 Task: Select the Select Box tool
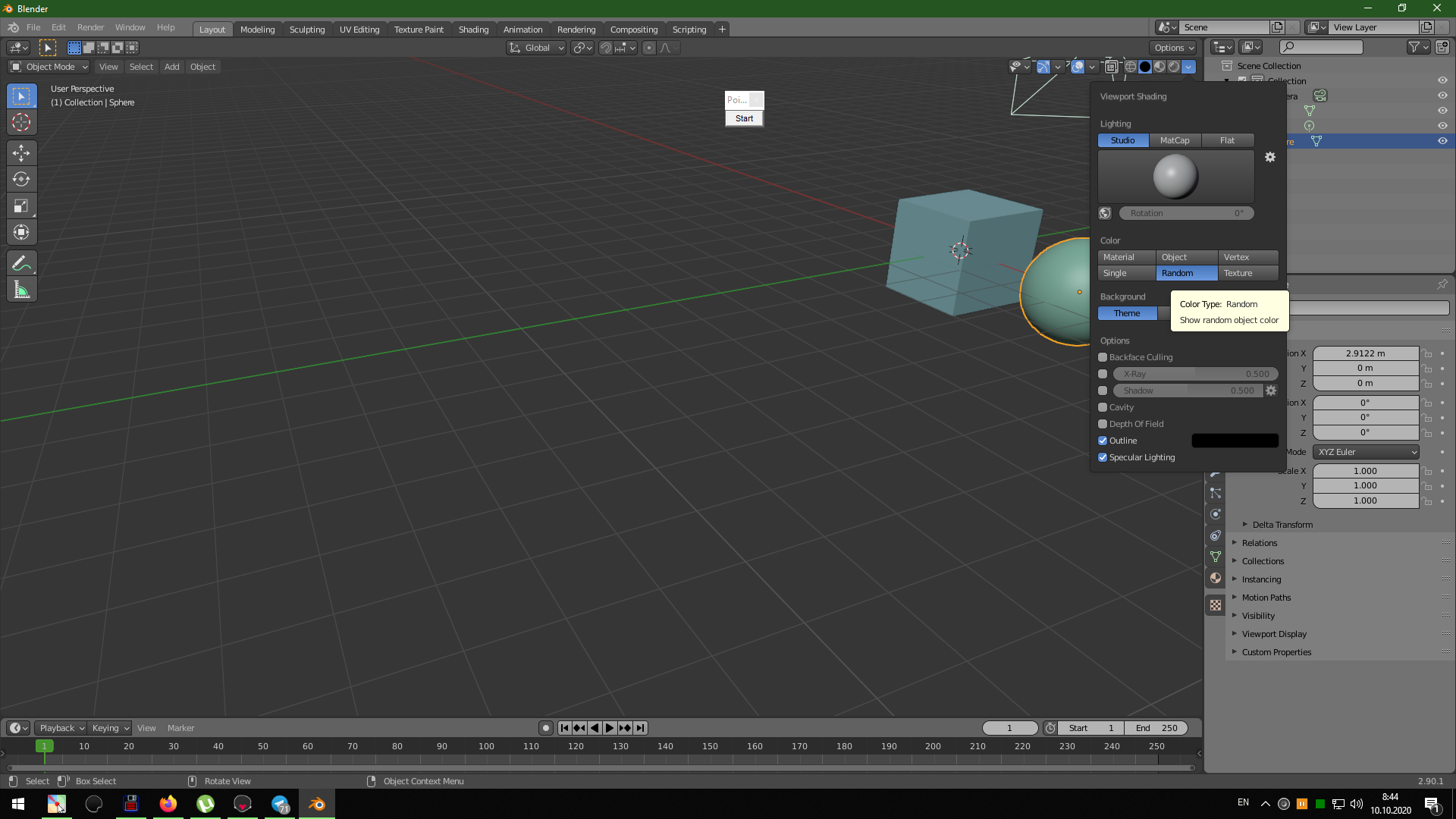(x=21, y=96)
